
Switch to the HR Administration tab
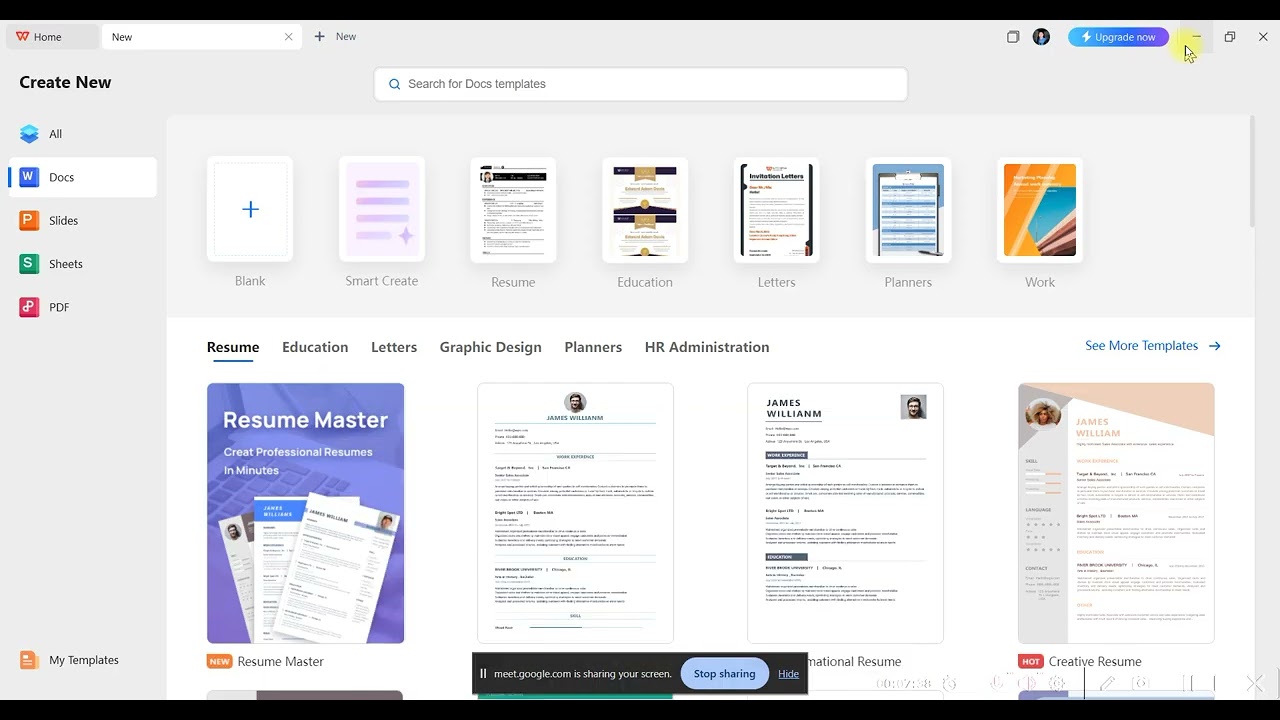707,347
